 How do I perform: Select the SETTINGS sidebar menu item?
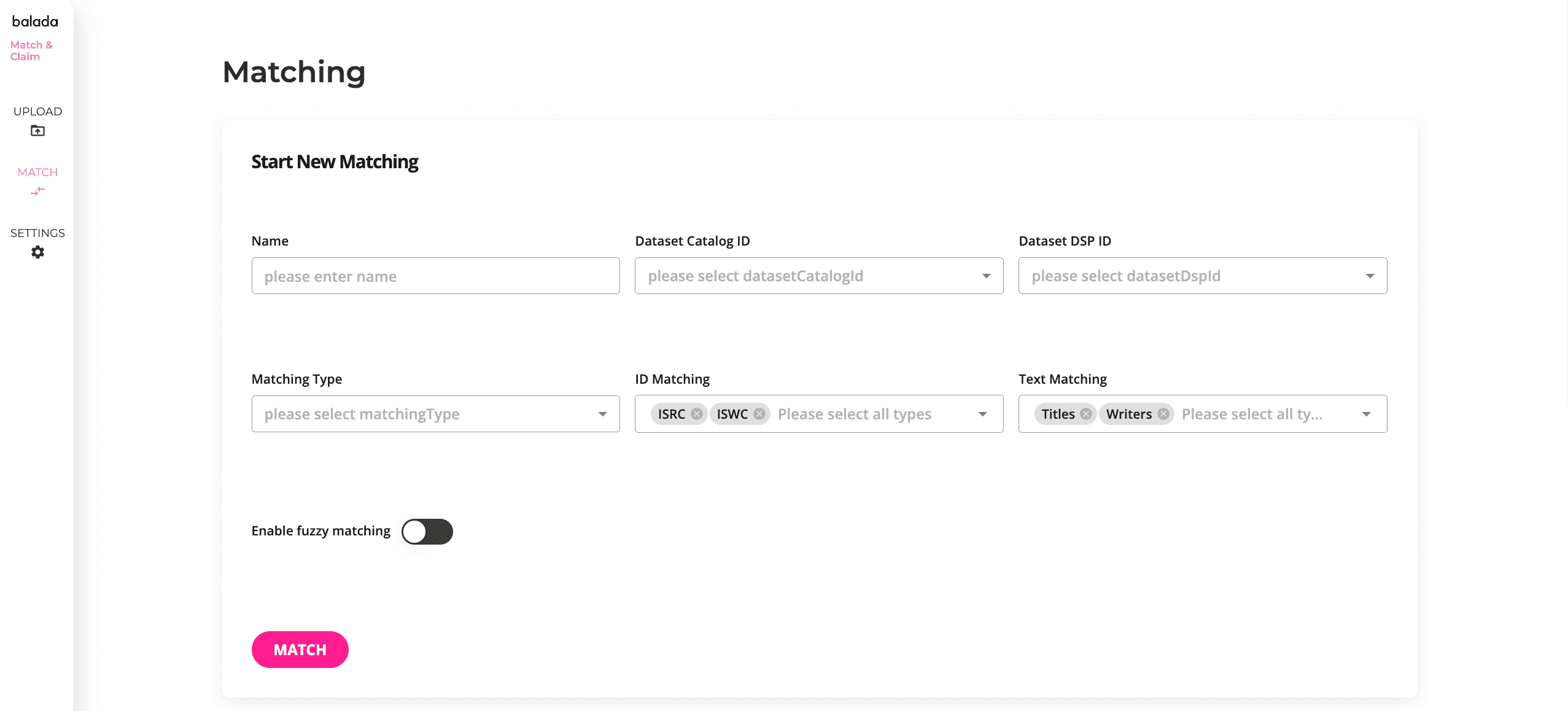pyautogui.click(x=37, y=233)
